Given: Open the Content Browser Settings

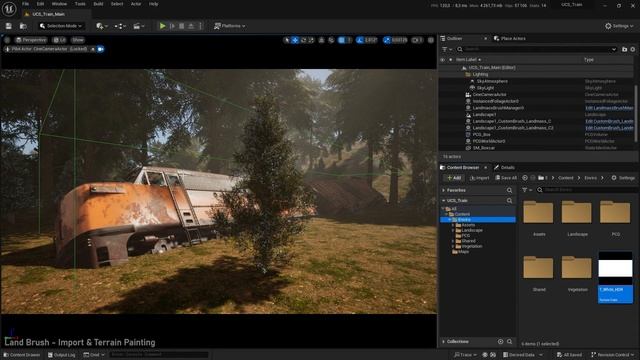Looking at the screenshot, I should (x=623, y=178).
